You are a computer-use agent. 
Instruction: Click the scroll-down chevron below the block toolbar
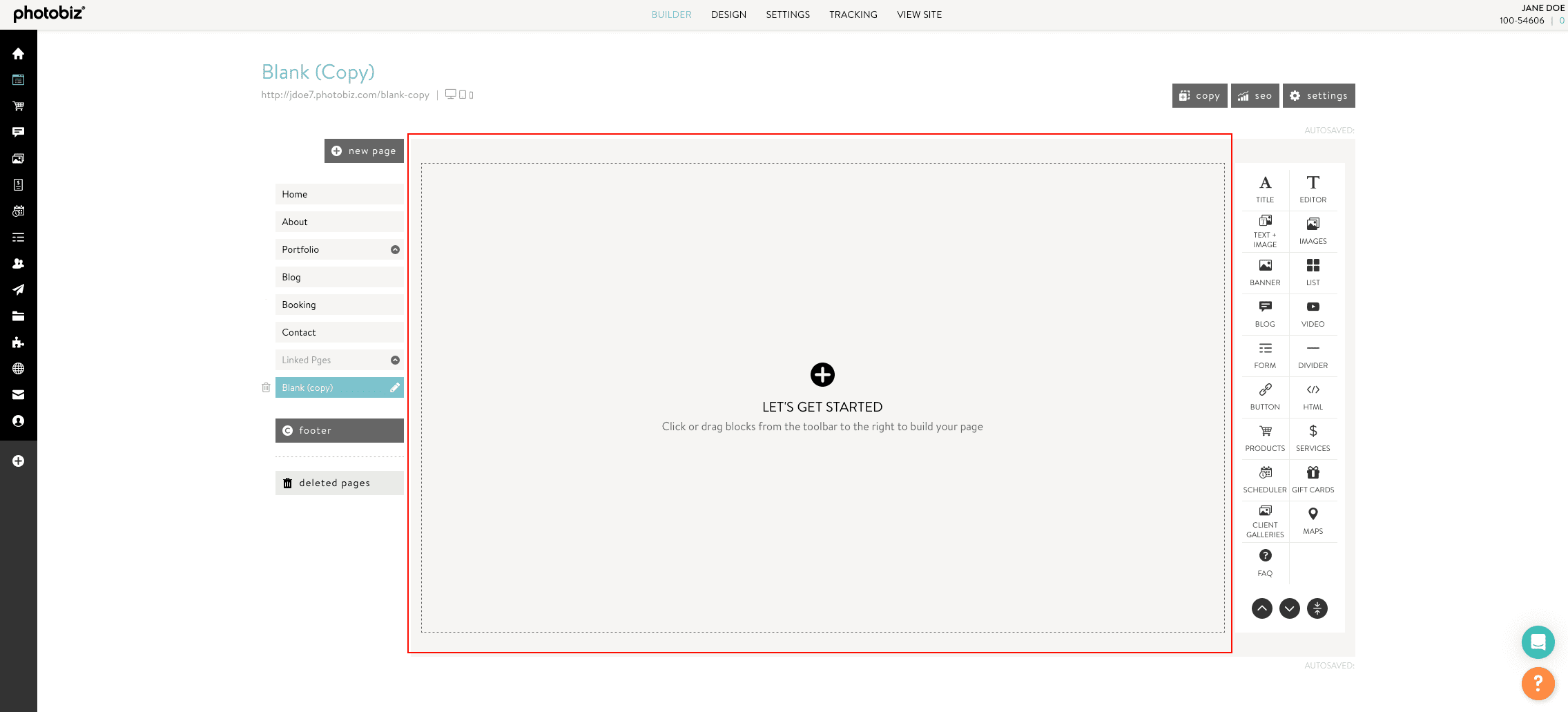[x=1289, y=608]
